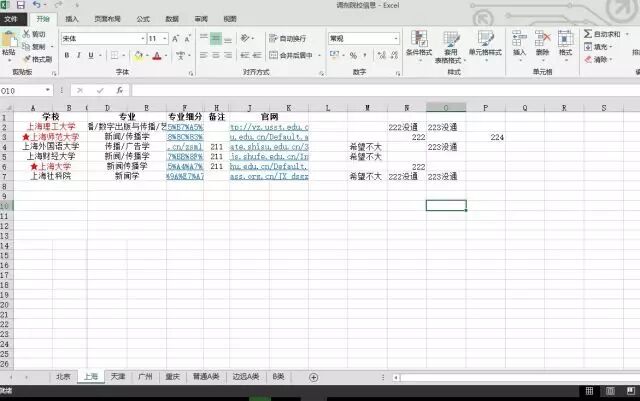This screenshot has width=640, height=401.
Task: Apply the fill color bucket
Action: (x=138, y=56)
